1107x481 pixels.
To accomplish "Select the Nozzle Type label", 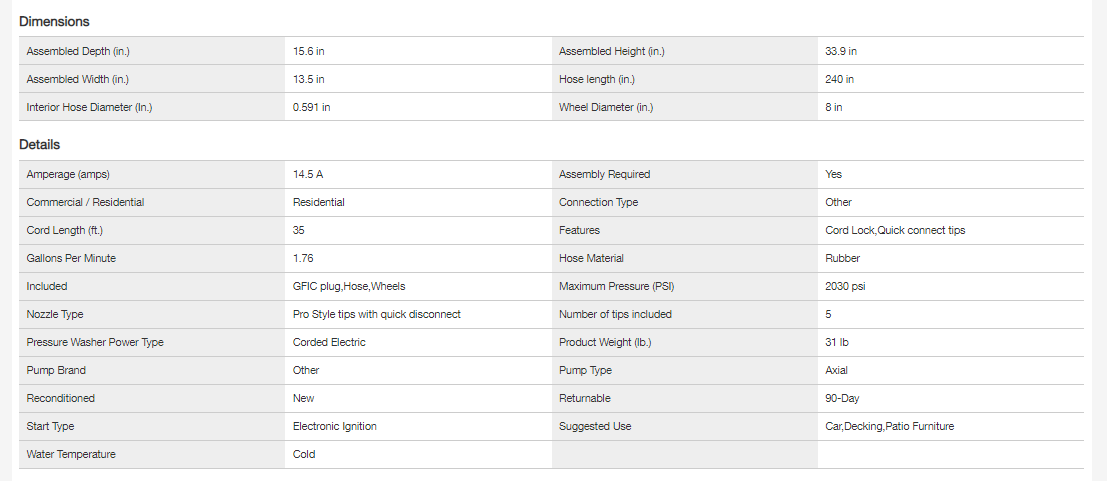I will point(55,314).
